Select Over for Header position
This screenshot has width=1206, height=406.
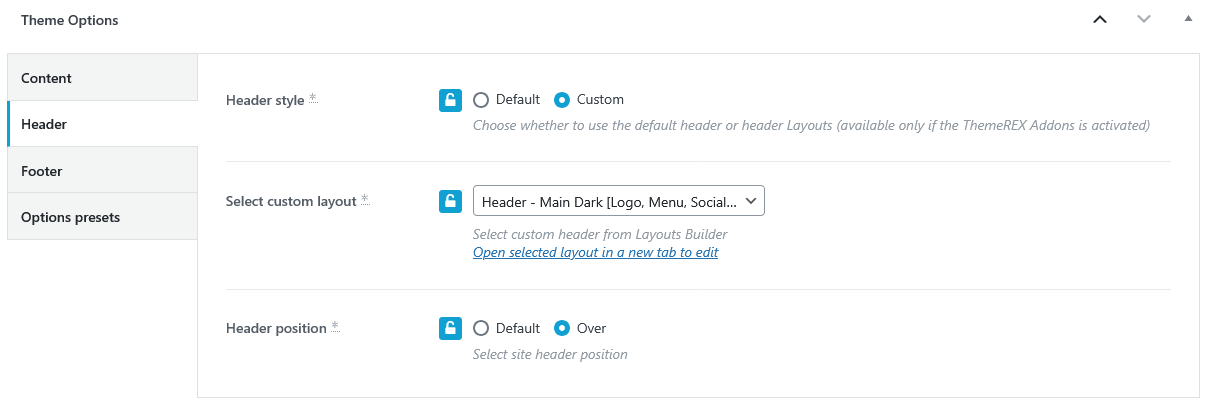tap(562, 328)
